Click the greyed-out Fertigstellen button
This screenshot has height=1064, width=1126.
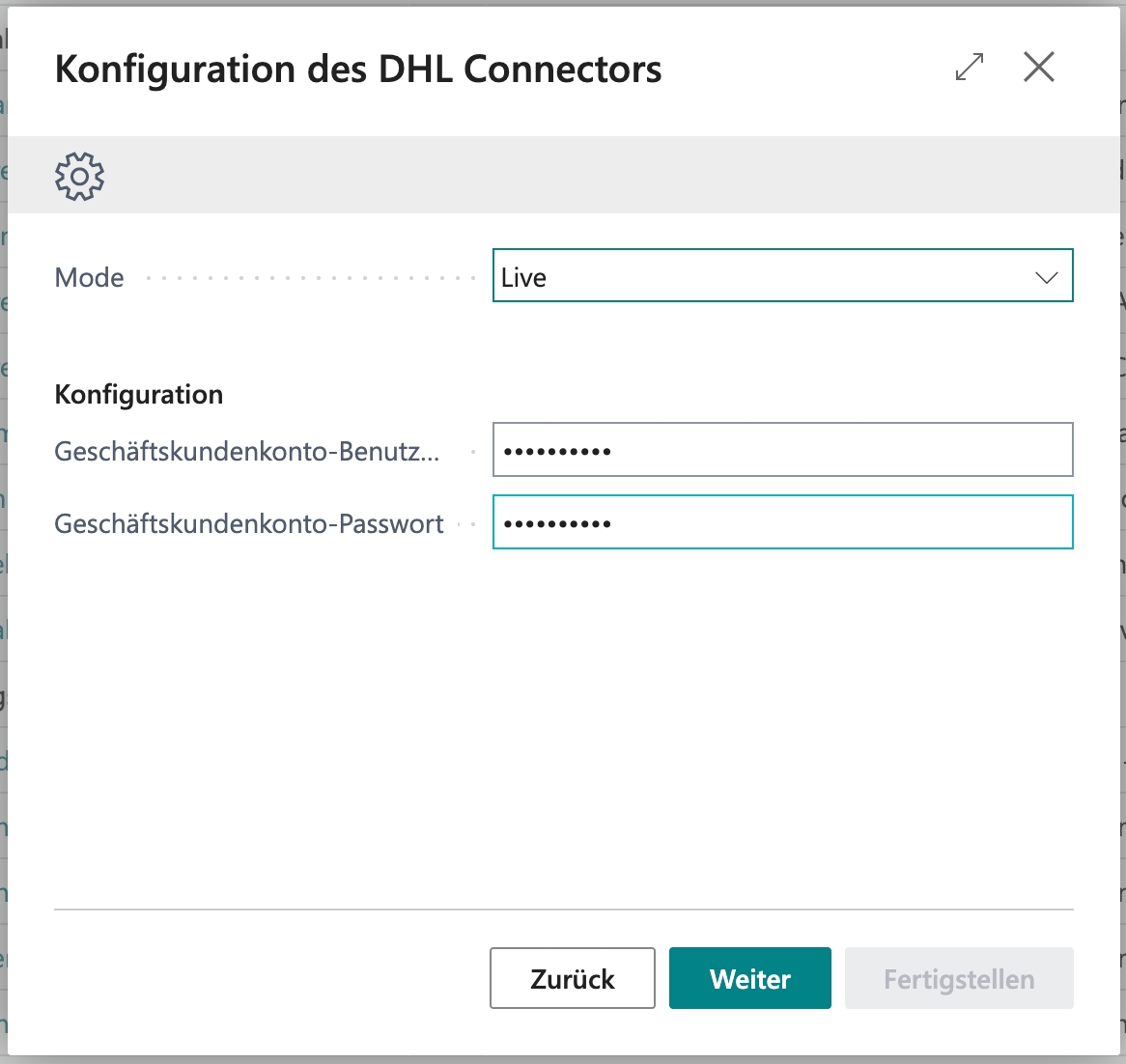pyautogui.click(x=958, y=978)
